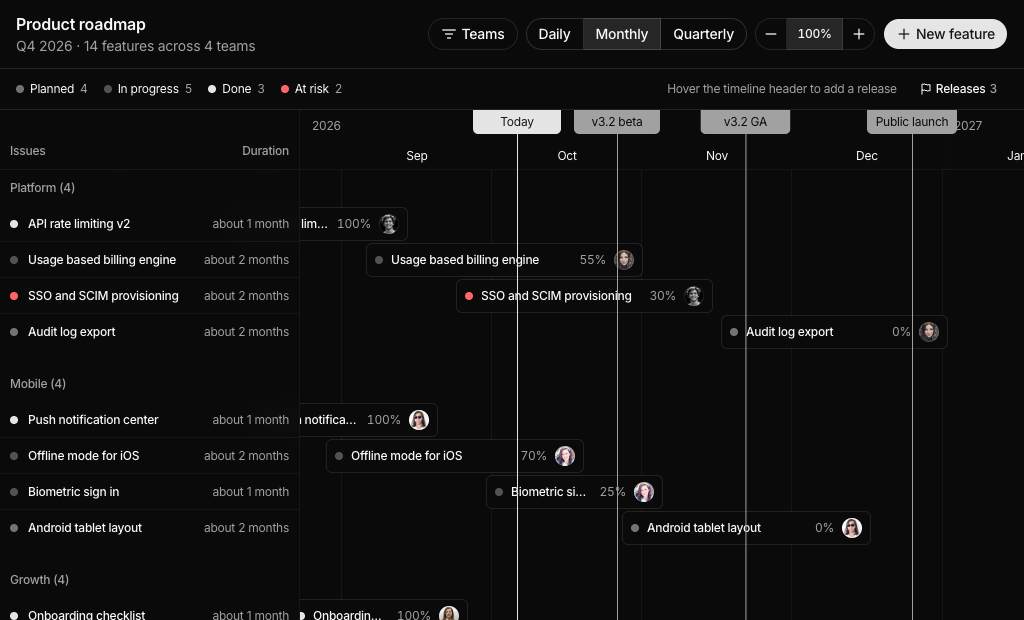This screenshot has height=620, width=1024.
Task: Select SSO and SCIM provisioning issue row
Action: click(150, 296)
